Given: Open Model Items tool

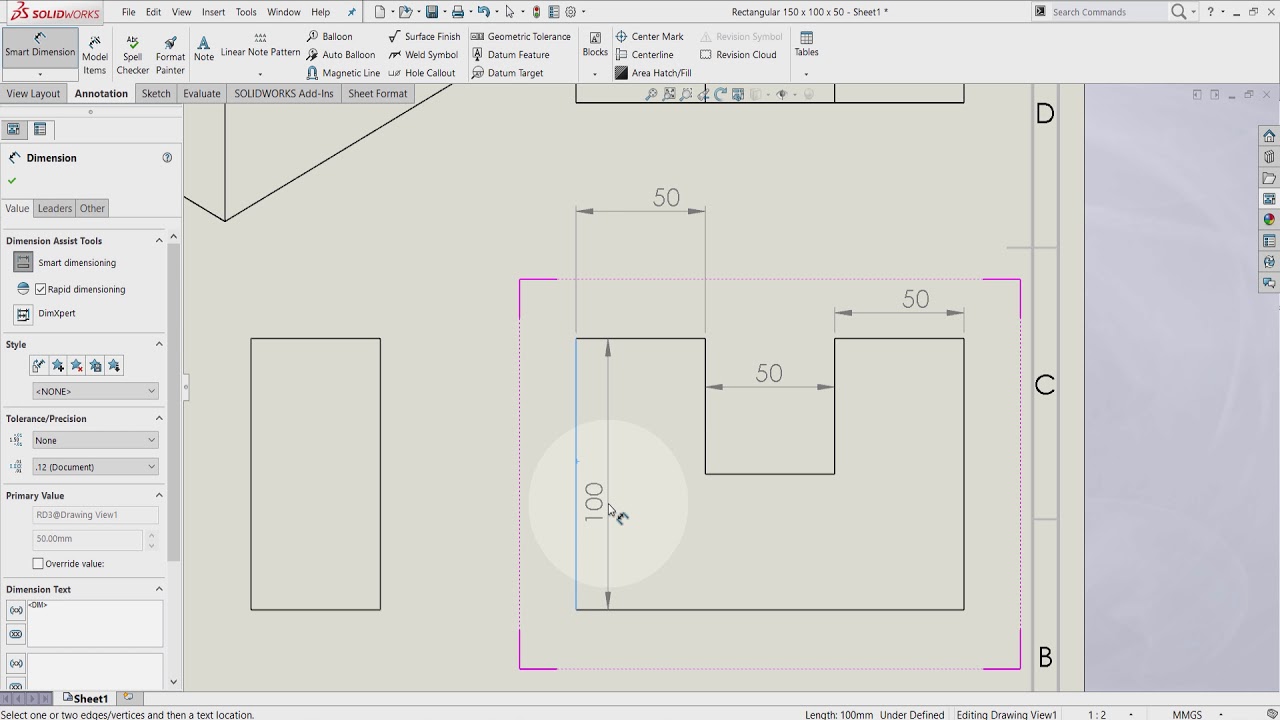Looking at the screenshot, I should tap(95, 54).
